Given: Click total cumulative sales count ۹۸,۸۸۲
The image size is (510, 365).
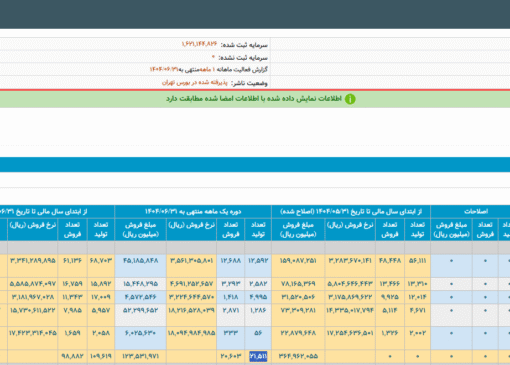Looking at the screenshot, I should coord(72,356).
